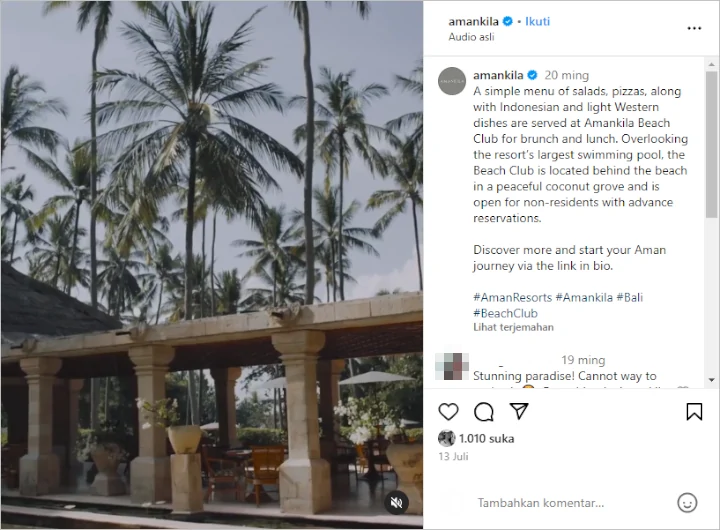This screenshot has width=720, height=530.
Task: Open the #Amankila hashtag
Action: point(584,298)
